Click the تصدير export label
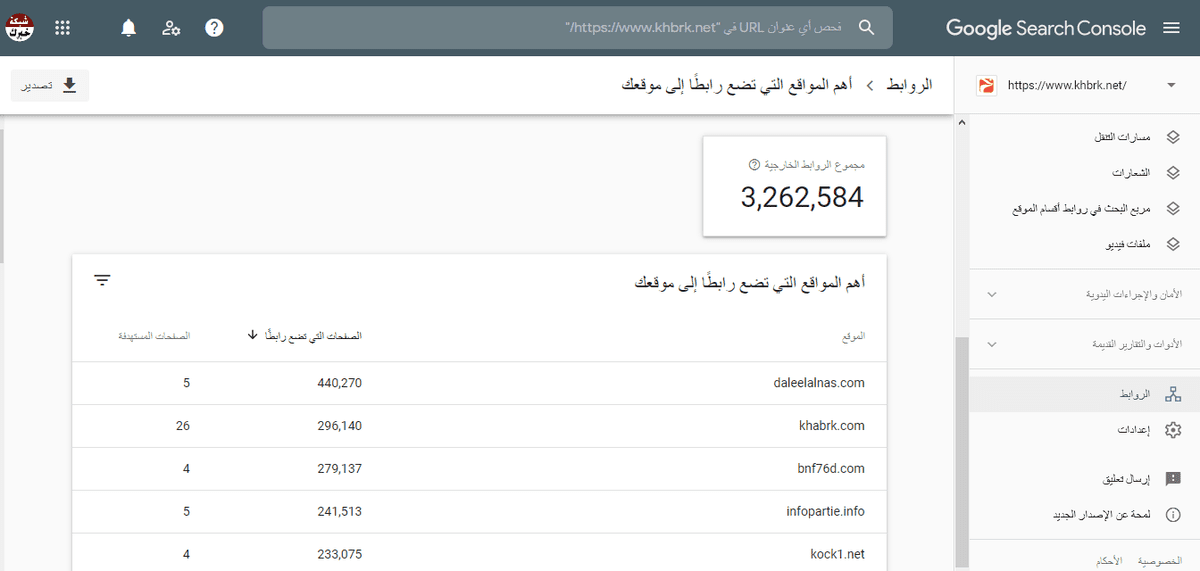Viewport: 1200px width, 571px height. 39,86
